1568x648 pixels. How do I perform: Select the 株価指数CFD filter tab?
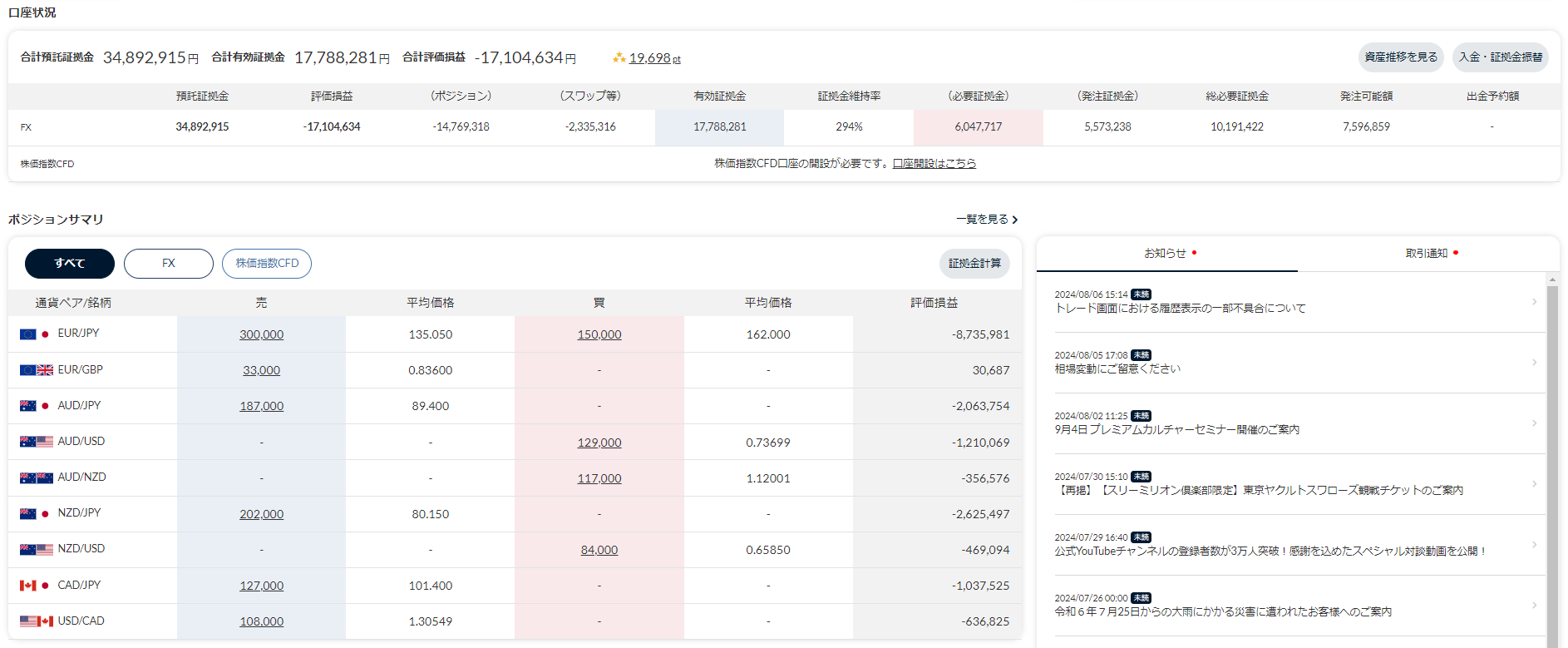[267, 264]
